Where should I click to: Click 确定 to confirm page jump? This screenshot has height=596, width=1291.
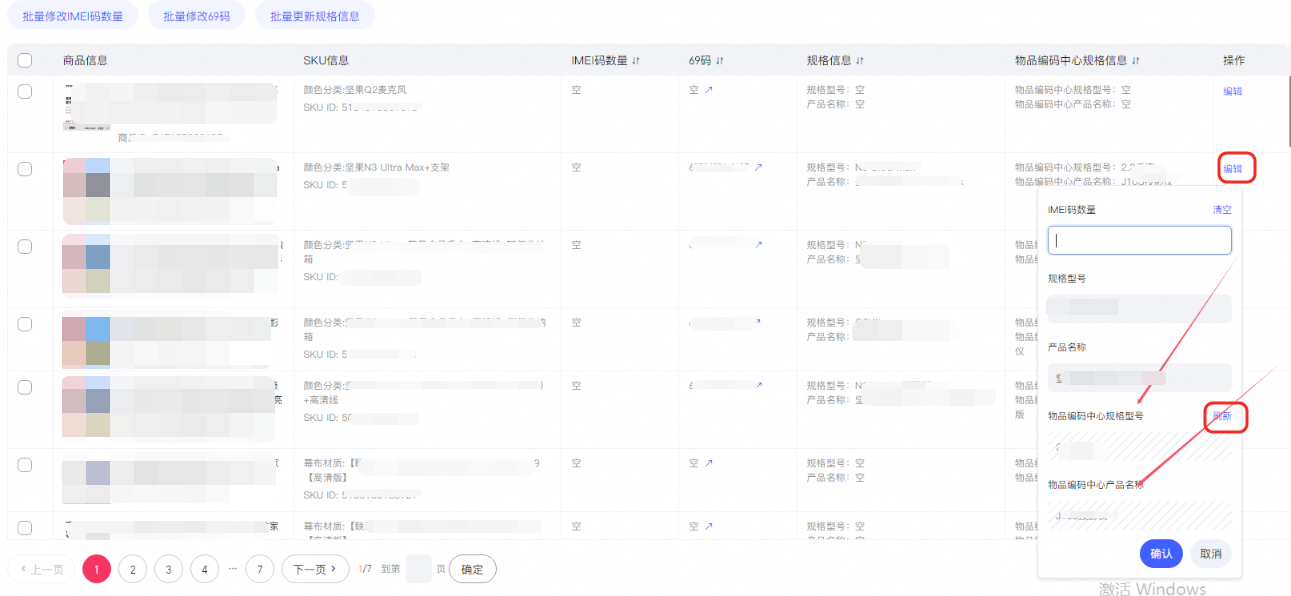coord(472,569)
